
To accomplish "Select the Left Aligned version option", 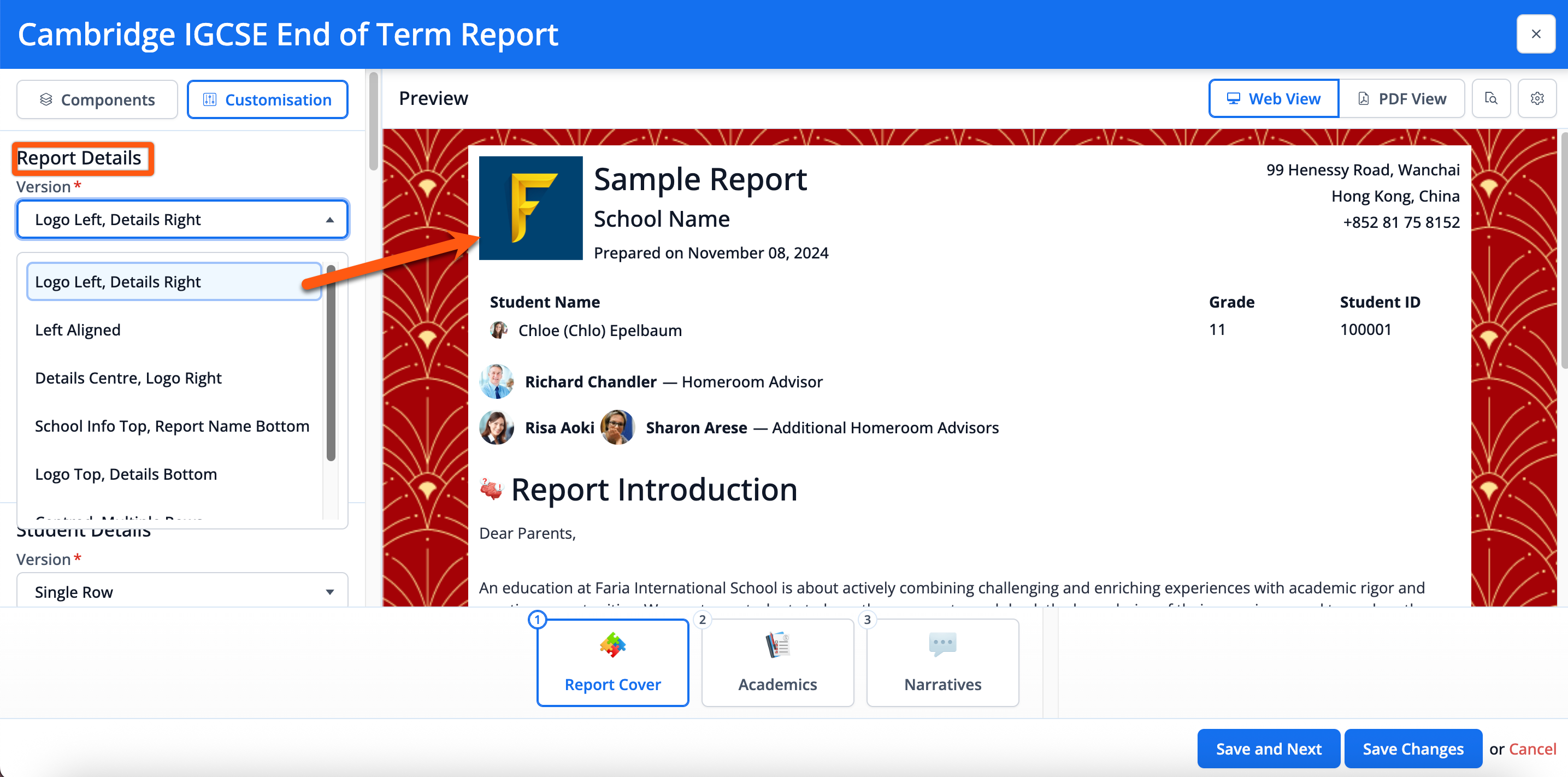I will pyautogui.click(x=78, y=330).
